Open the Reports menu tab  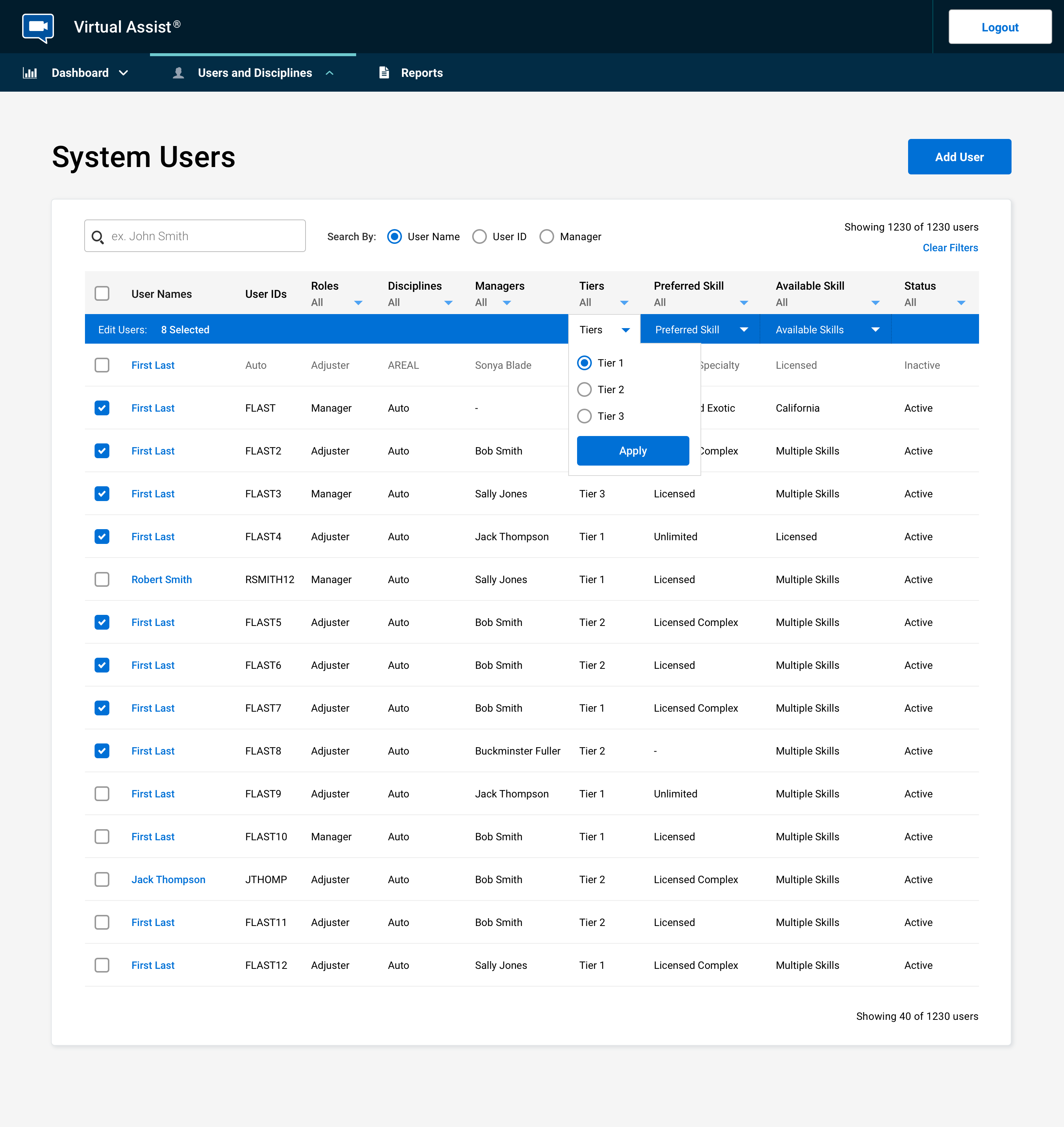point(422,72)
